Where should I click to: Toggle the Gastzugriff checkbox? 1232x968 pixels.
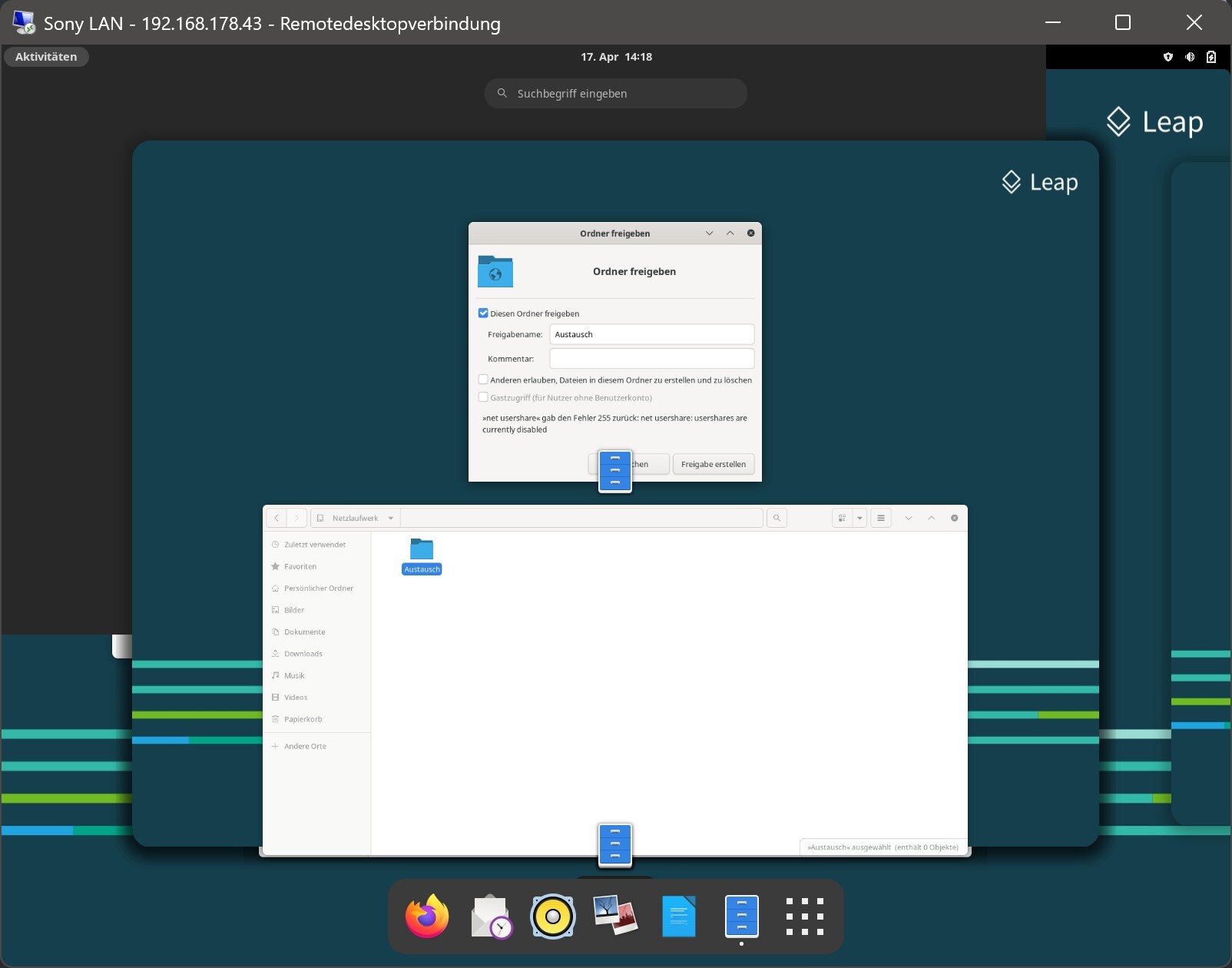pos(483,397)
